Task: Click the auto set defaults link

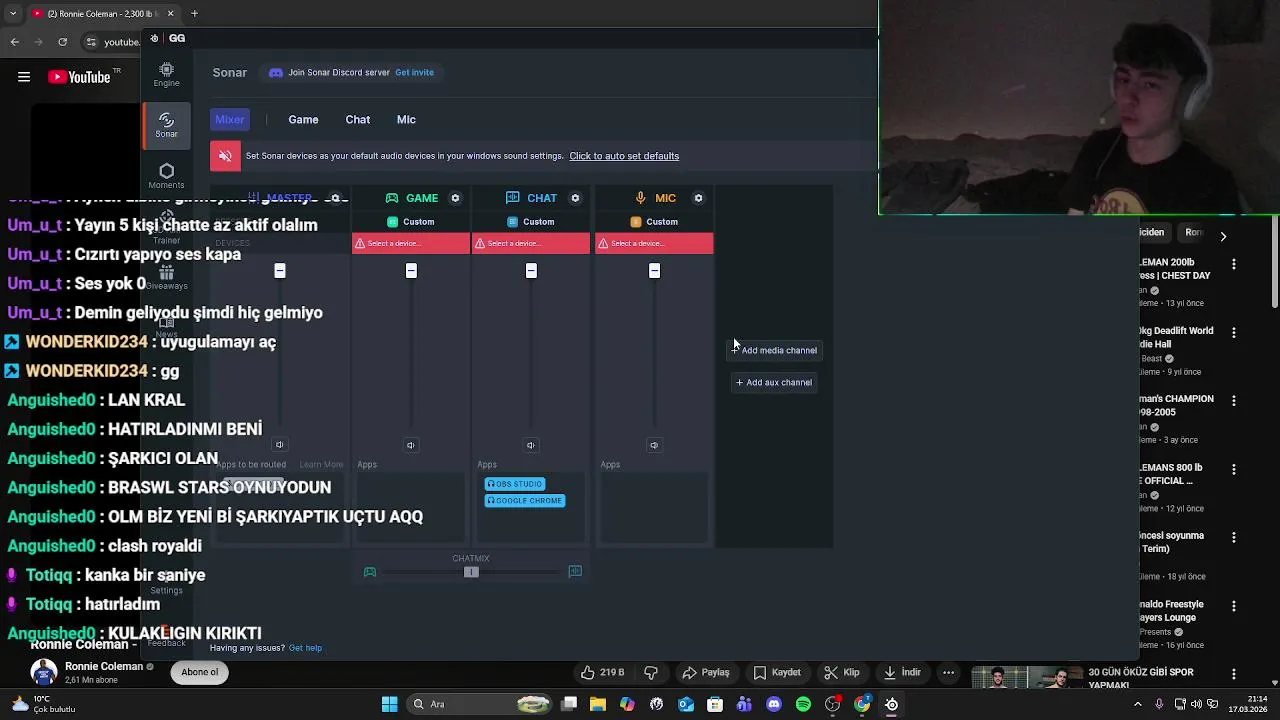Action: [x=624, y=156]
